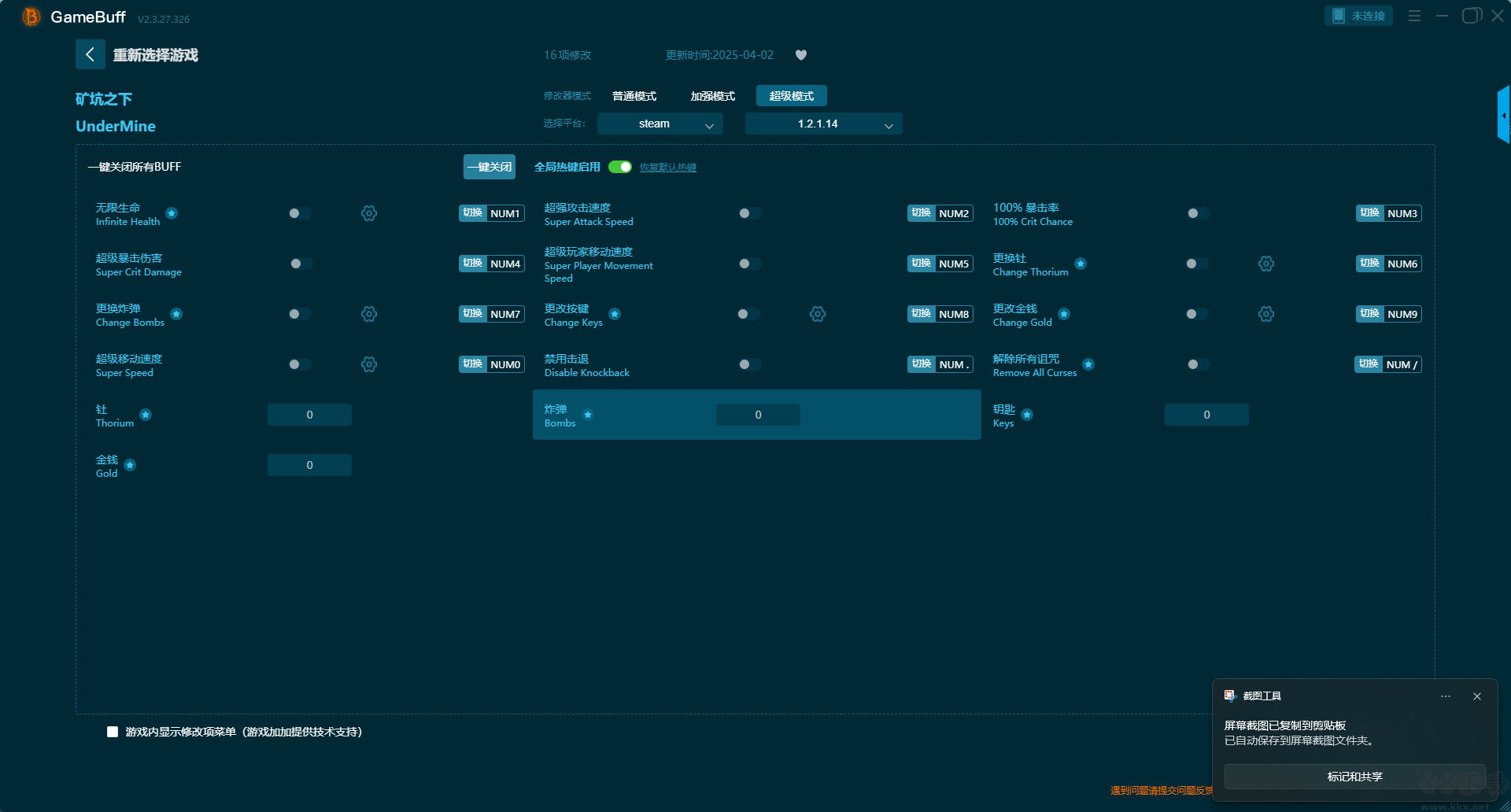Click the heart favorite icon
1511x812 pixels.
coord(801,55)
